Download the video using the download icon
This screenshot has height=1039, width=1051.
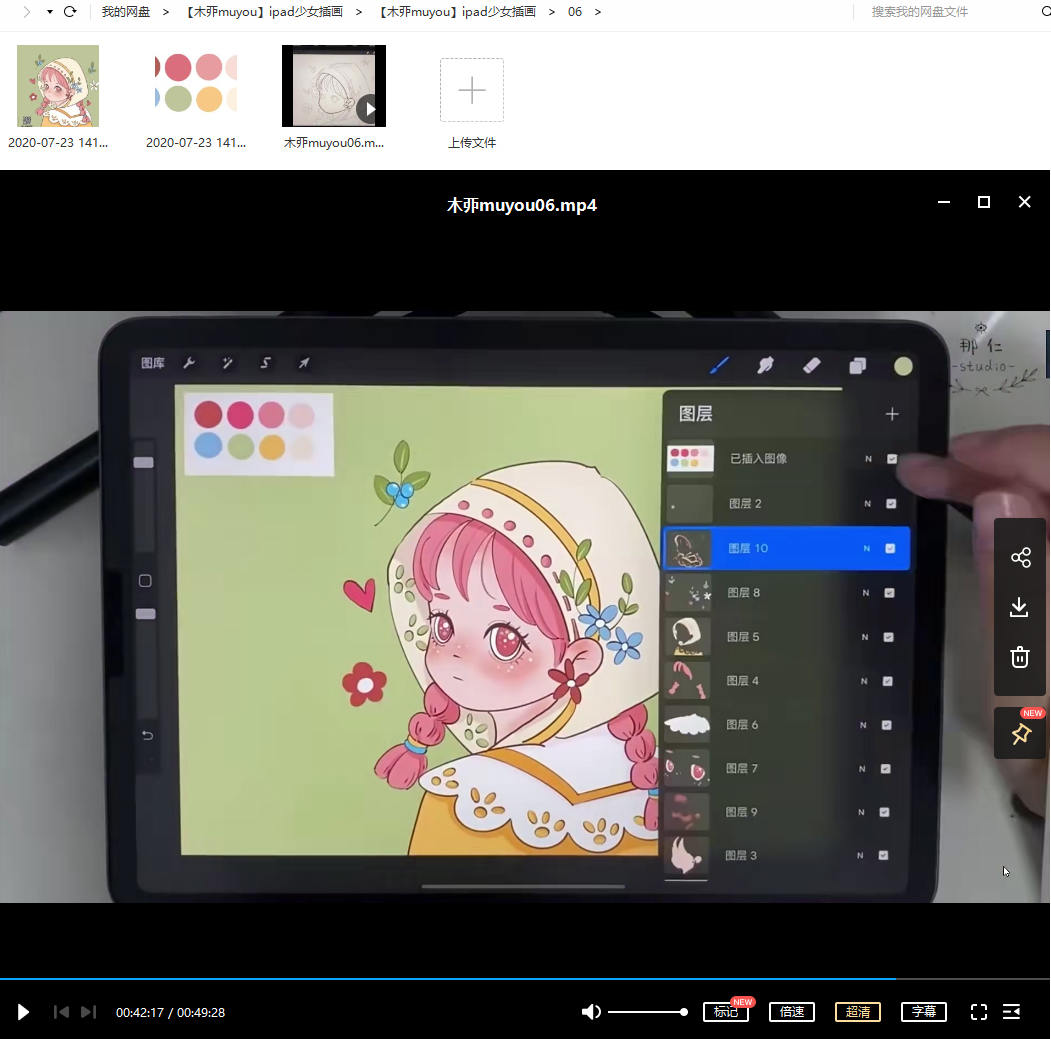pos(1020,607)
